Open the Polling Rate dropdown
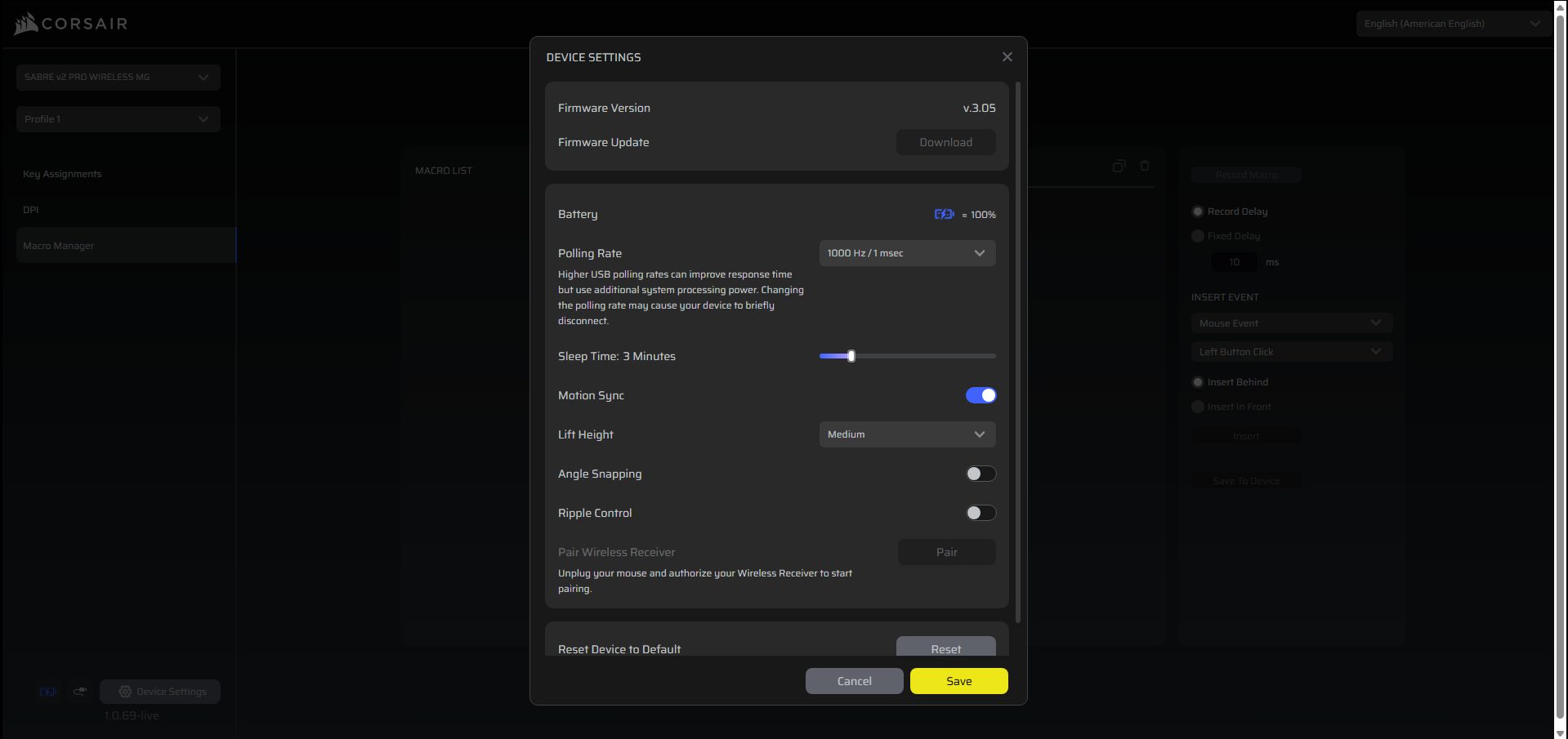Screen dimensions: 1568x739 [x=907, y=253]
